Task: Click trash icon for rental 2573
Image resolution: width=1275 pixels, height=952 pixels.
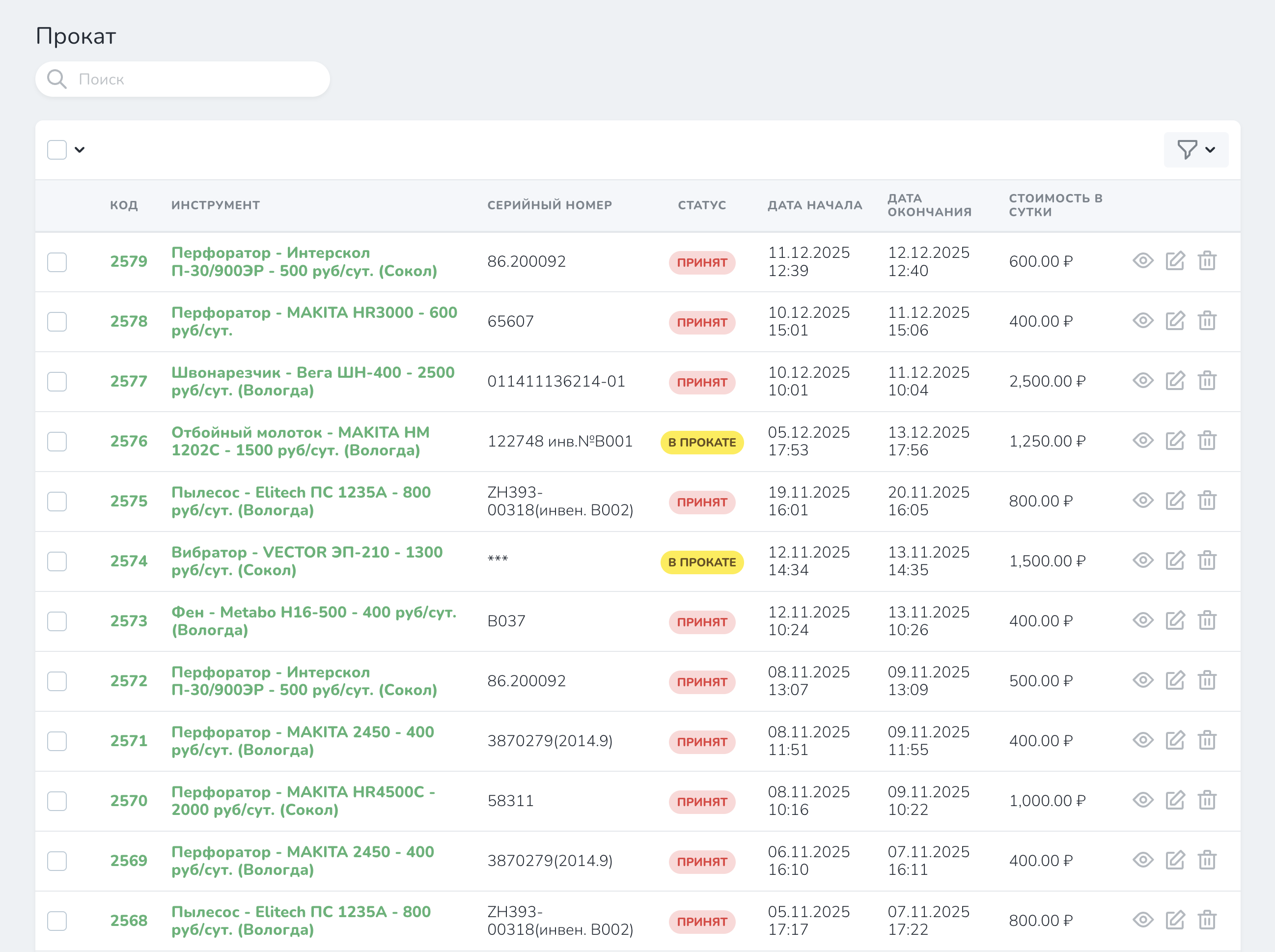Action: point(1206,620)
